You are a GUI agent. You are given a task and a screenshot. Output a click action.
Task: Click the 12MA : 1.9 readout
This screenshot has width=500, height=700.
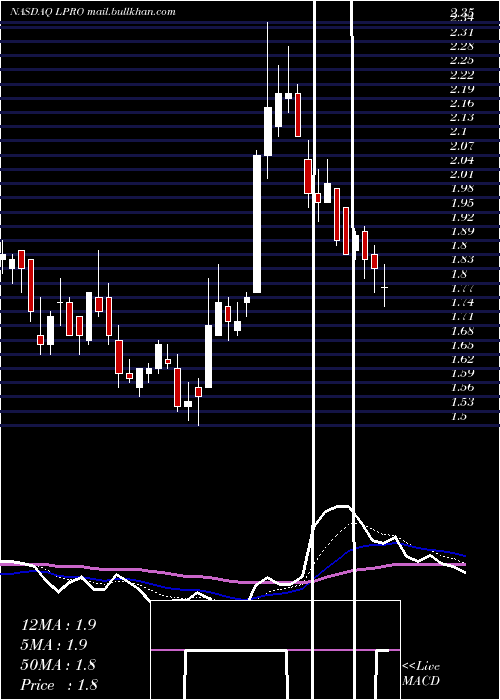point(58,625)
